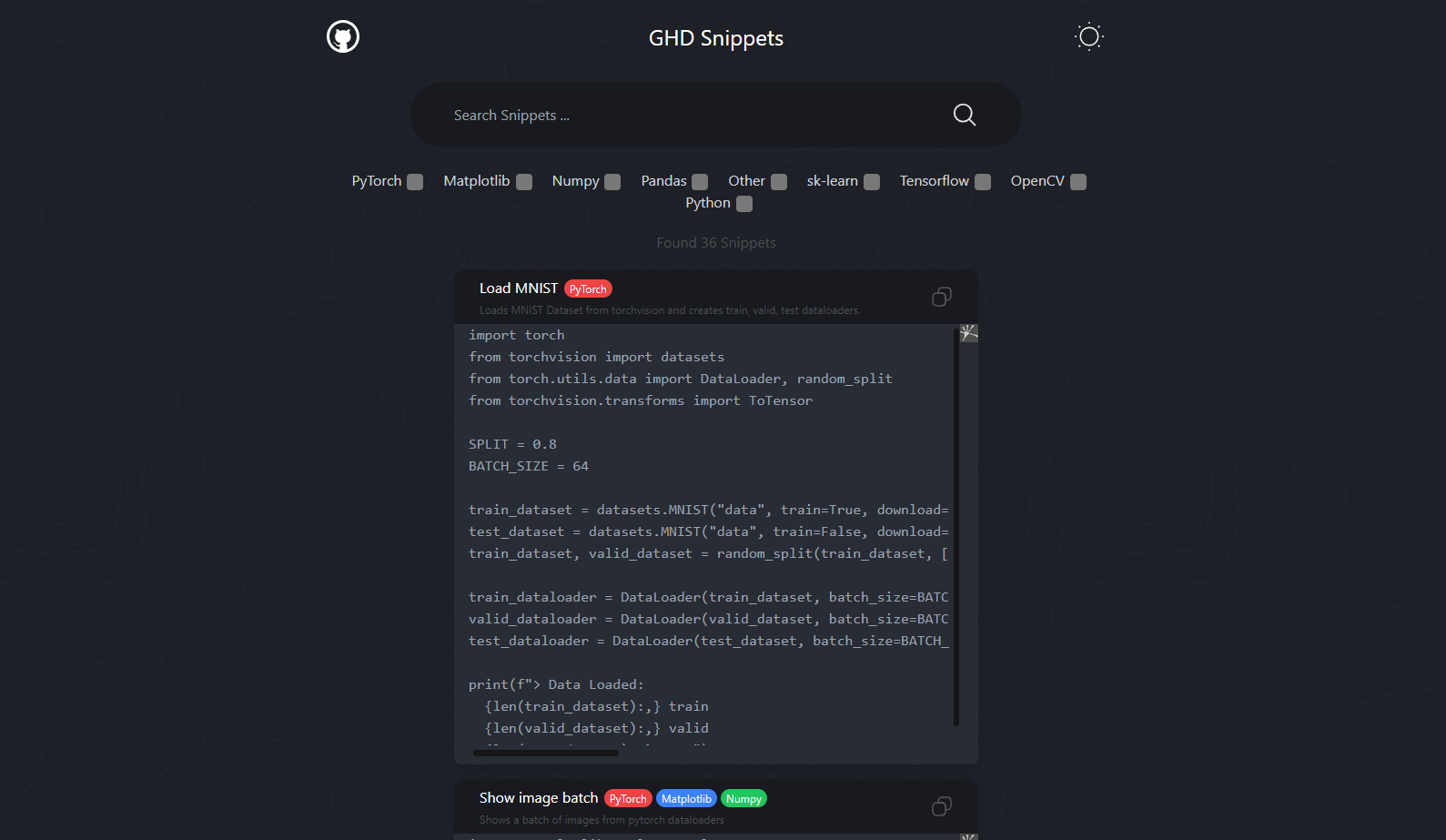Toggle the sk-learn filter checkbox
Viewport: 1446px width, 840px height.
pos(872,182)
